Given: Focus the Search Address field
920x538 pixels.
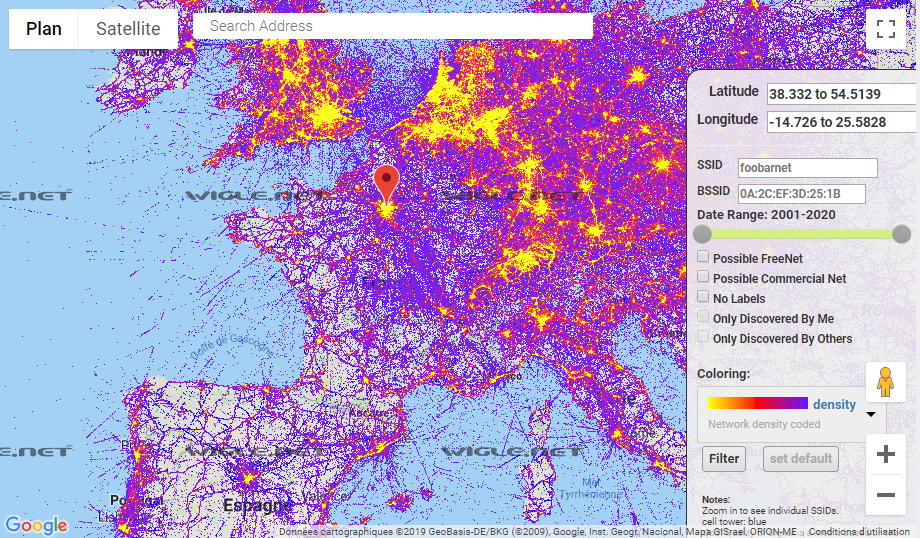Looking at the screenshot, I should tap(392, 26).
